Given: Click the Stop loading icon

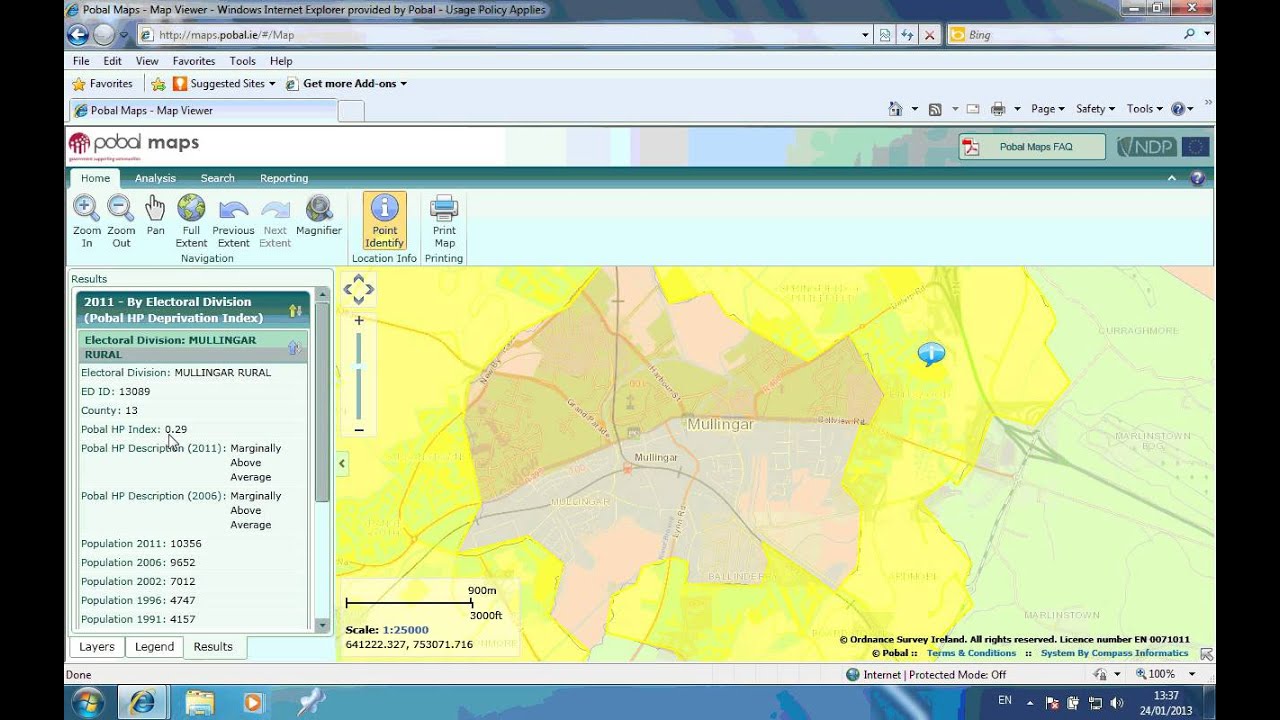Looking at the screenshot, I should (x=929, y=34).
